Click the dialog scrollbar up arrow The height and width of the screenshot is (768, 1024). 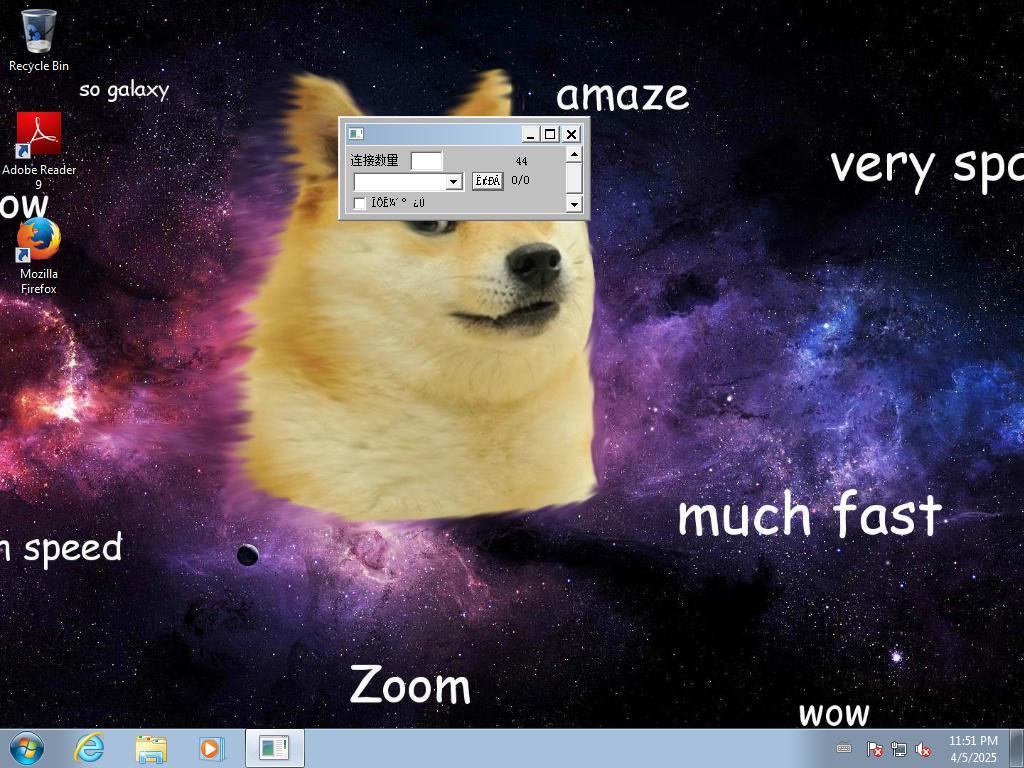click(x=574, y=155)
